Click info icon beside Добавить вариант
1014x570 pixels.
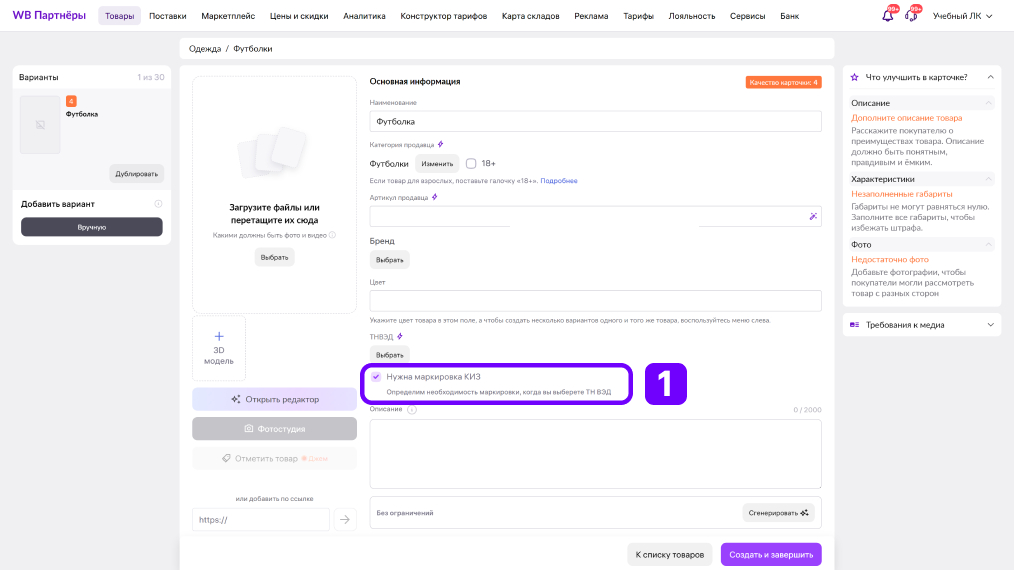[x=158, y=204]
